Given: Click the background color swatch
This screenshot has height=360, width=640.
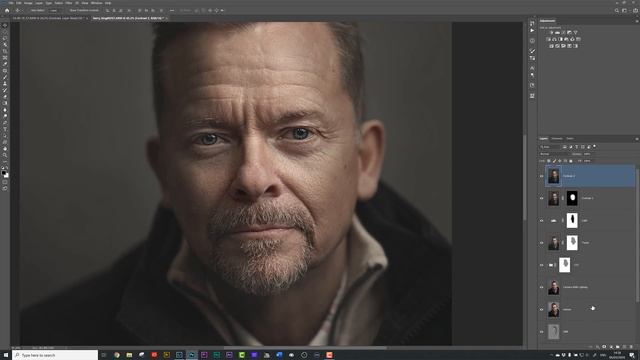Looking at the screenshot, I should pos(6,176).
